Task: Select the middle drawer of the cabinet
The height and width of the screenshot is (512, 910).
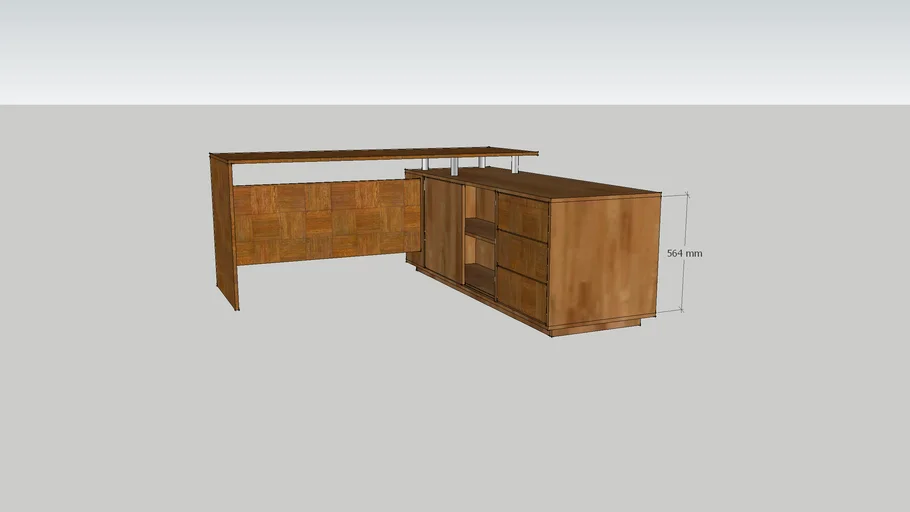Action: [522, 257]
